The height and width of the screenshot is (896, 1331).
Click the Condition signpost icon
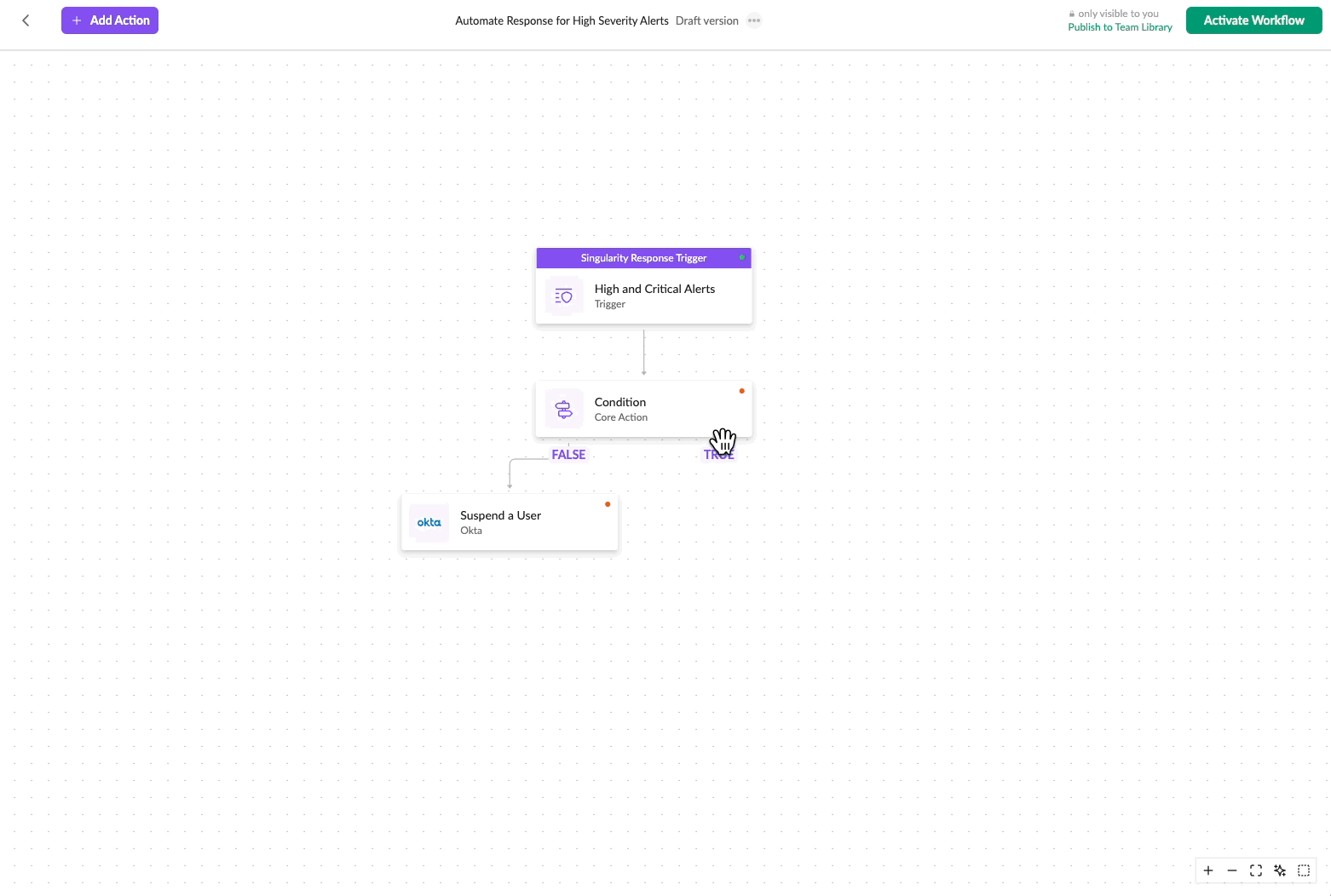coord(564,410)
